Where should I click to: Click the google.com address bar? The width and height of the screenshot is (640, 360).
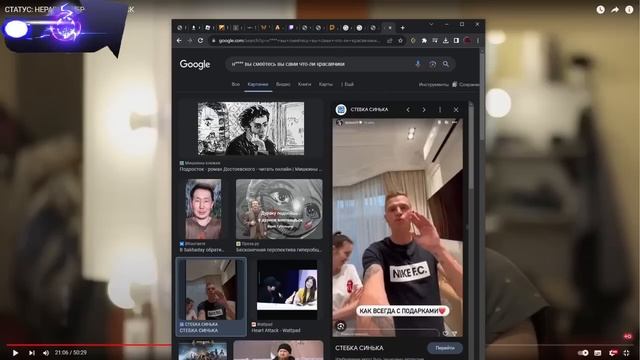(x=300, y=40)
